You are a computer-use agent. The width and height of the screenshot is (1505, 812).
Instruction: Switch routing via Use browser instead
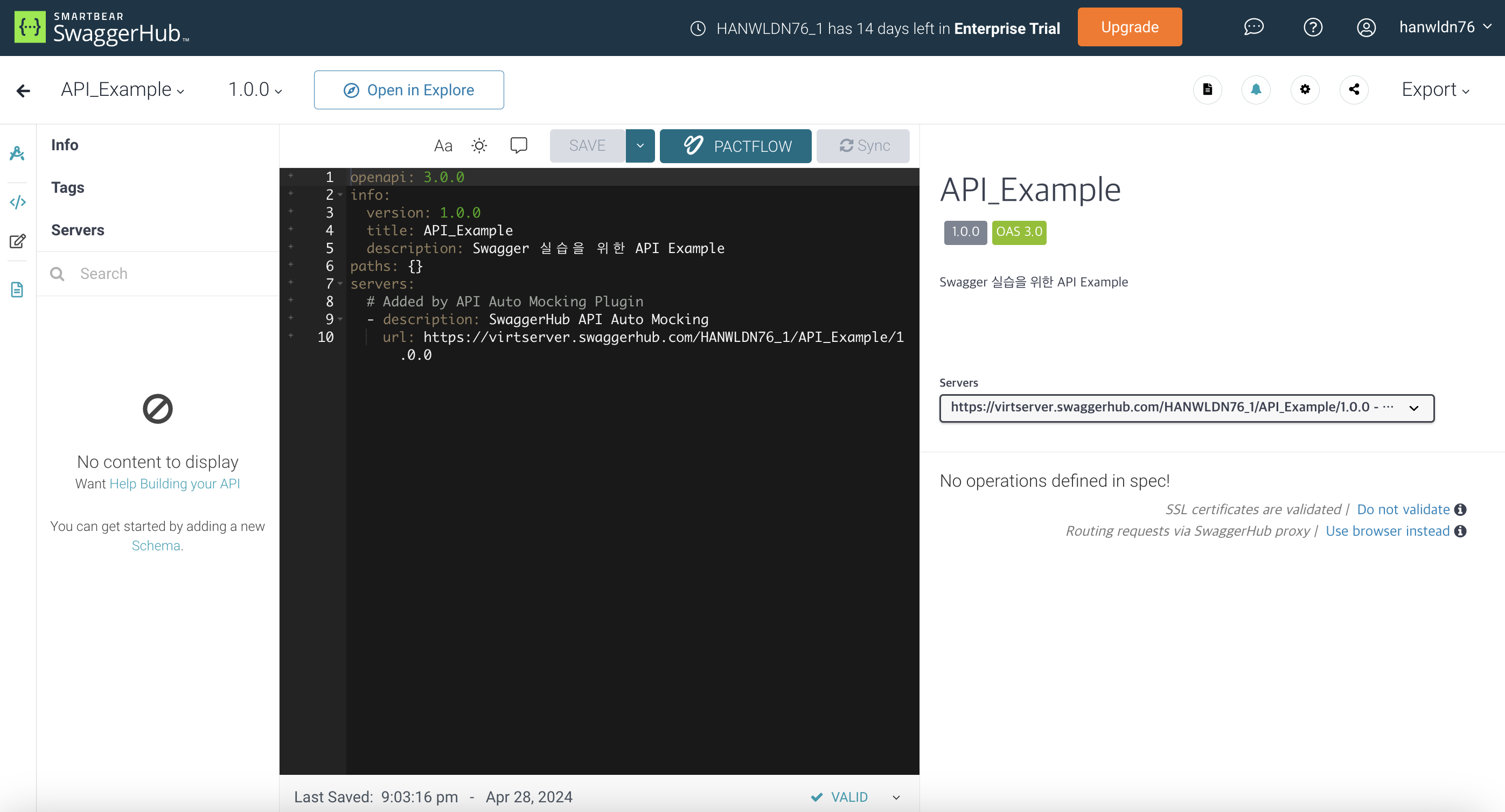1387,531
